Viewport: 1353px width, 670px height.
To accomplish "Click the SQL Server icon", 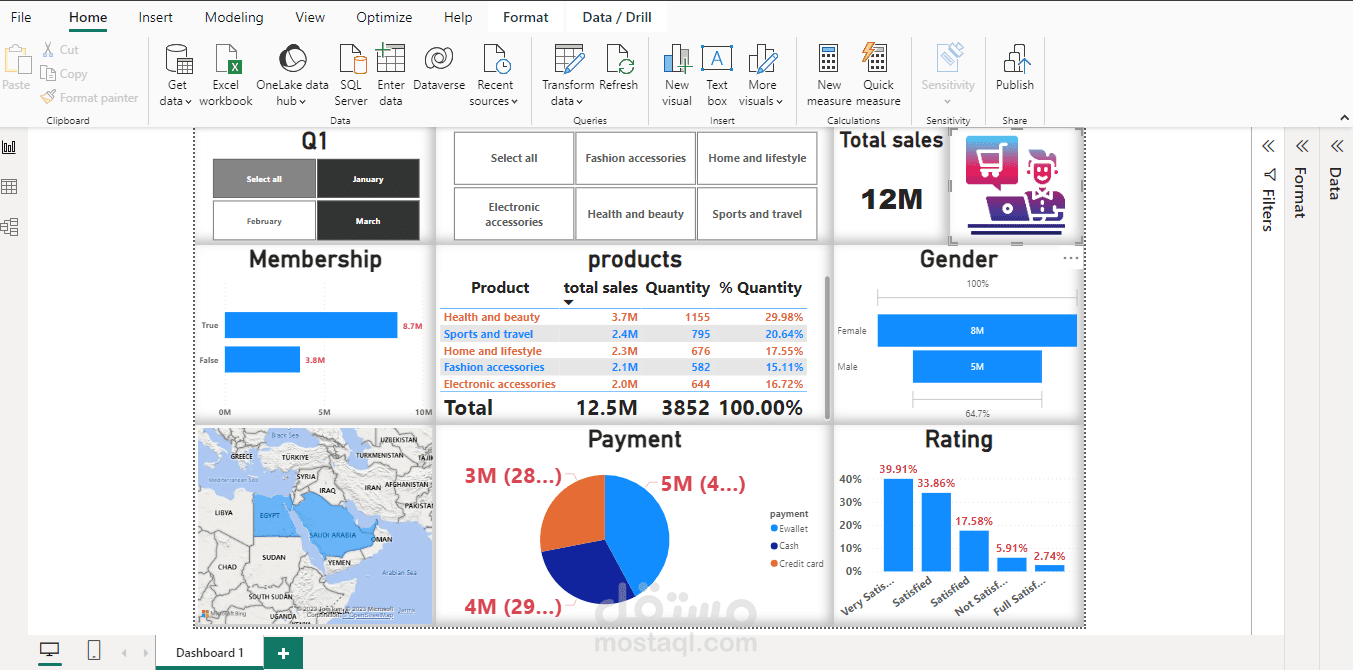I will 351,60.
